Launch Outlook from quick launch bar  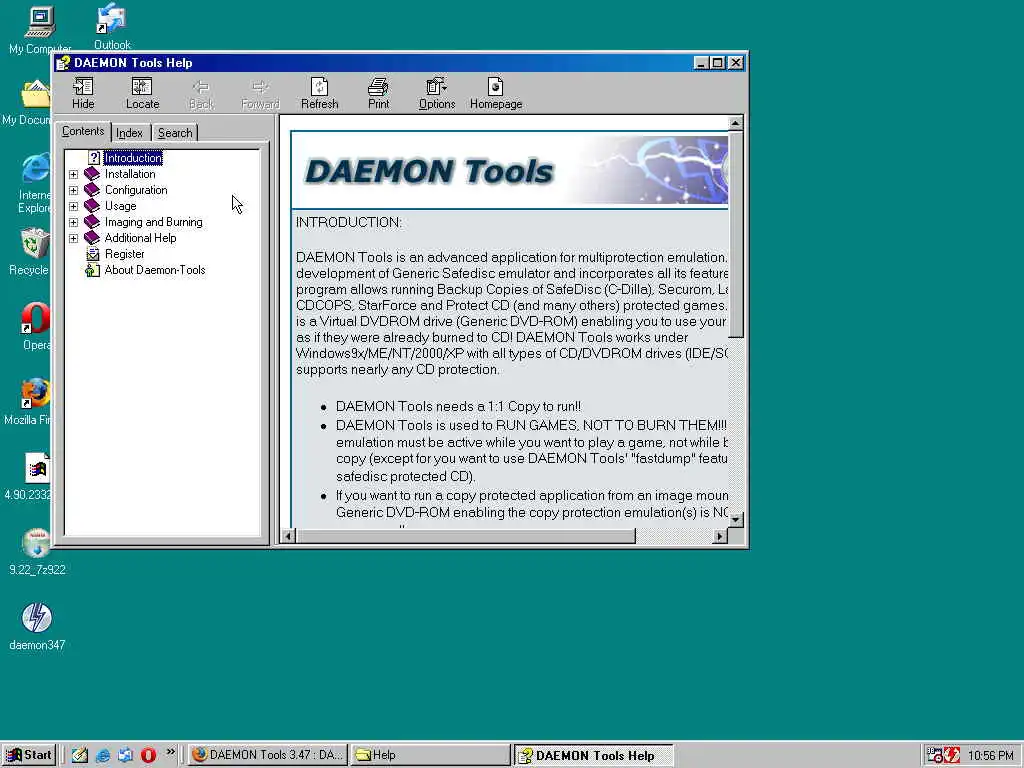[125, 755]
